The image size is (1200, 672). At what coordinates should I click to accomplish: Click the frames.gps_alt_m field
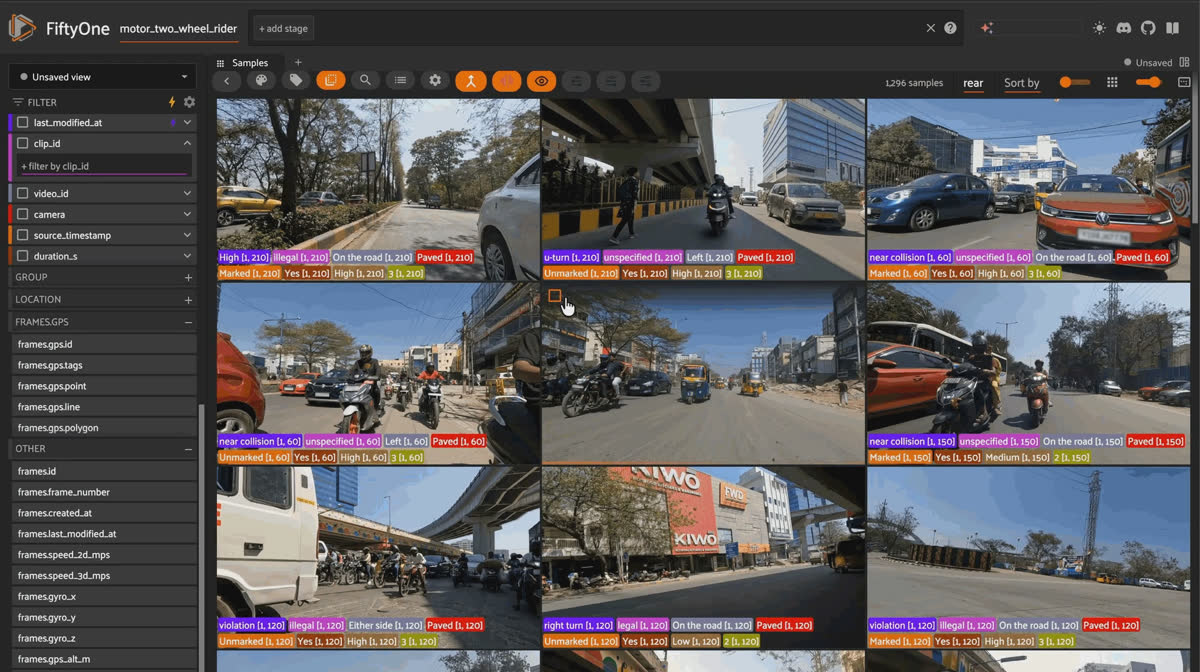coord(105,660)
